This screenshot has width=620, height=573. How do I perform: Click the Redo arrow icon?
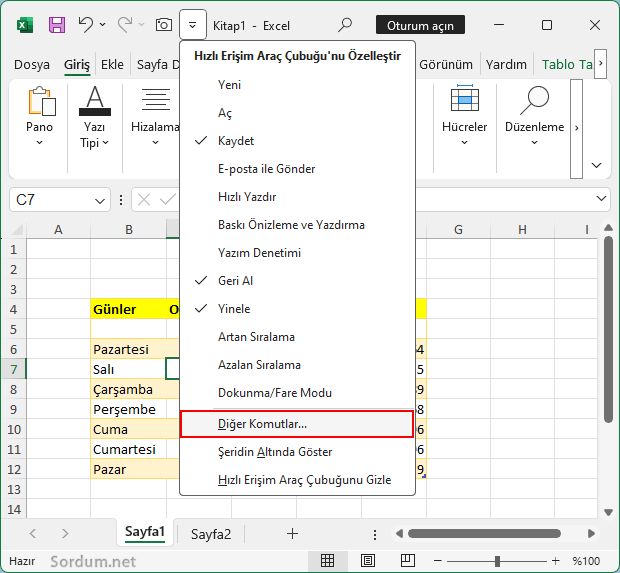(125, 25)
